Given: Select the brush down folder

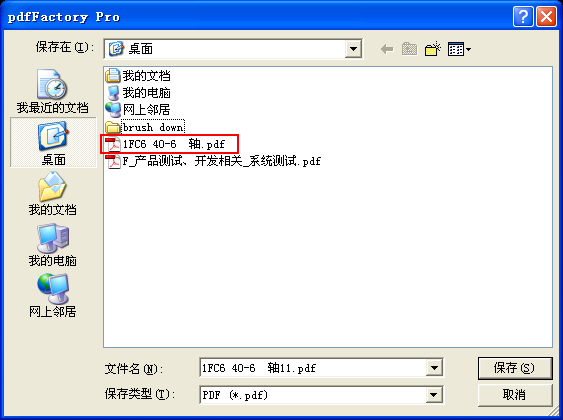Looking at the screenshot, I should coord(145,127).
